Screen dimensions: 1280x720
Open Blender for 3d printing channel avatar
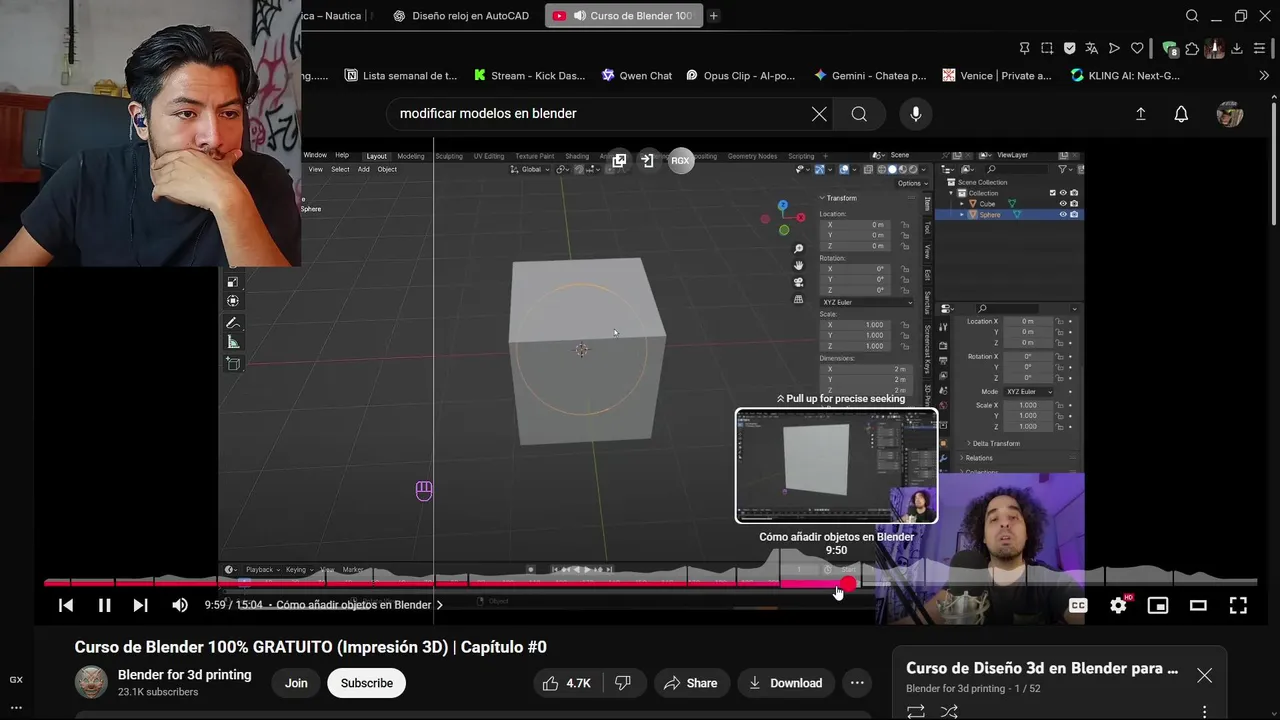point(91,682)
